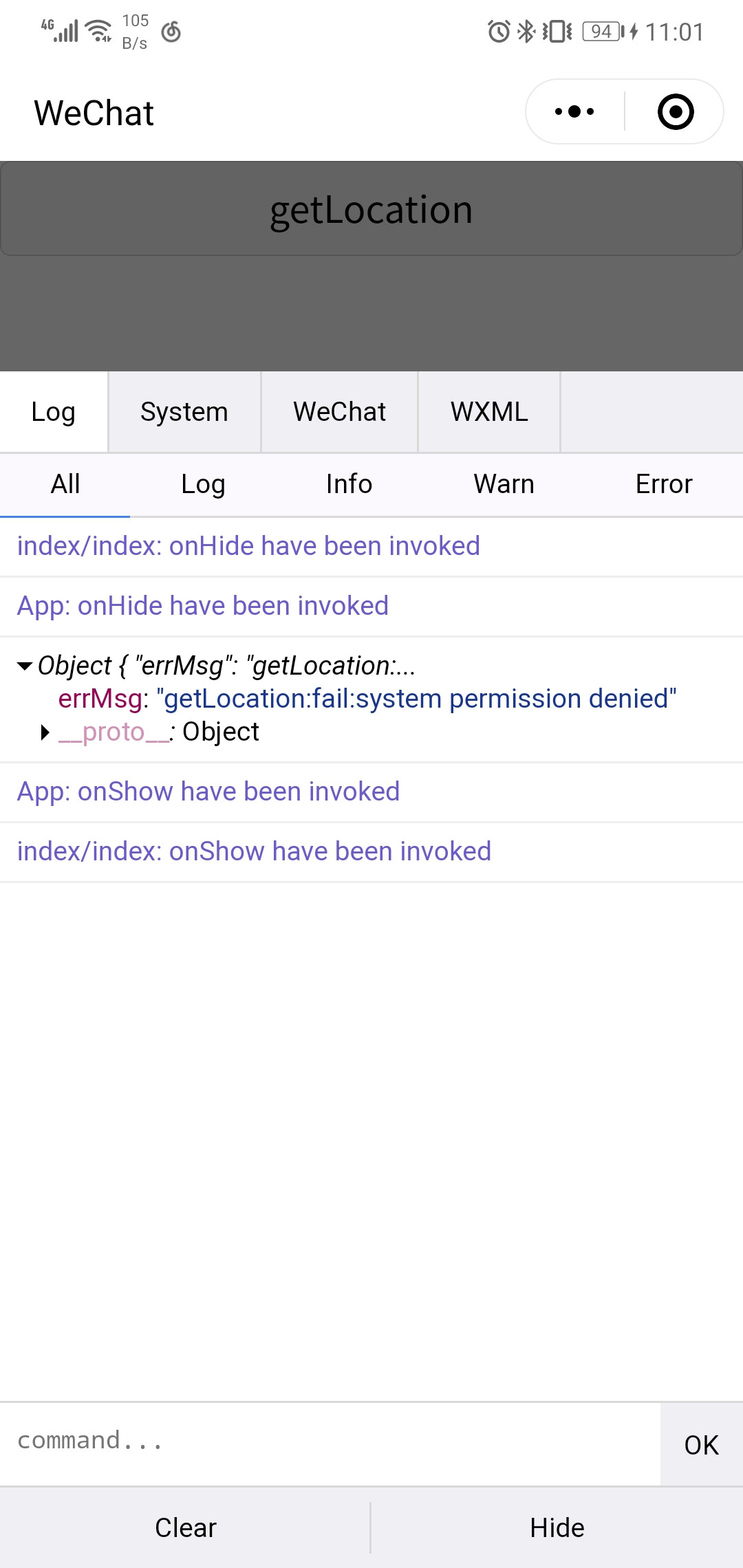
Task: Filter logs by Error level
Action: click(663, 484)
